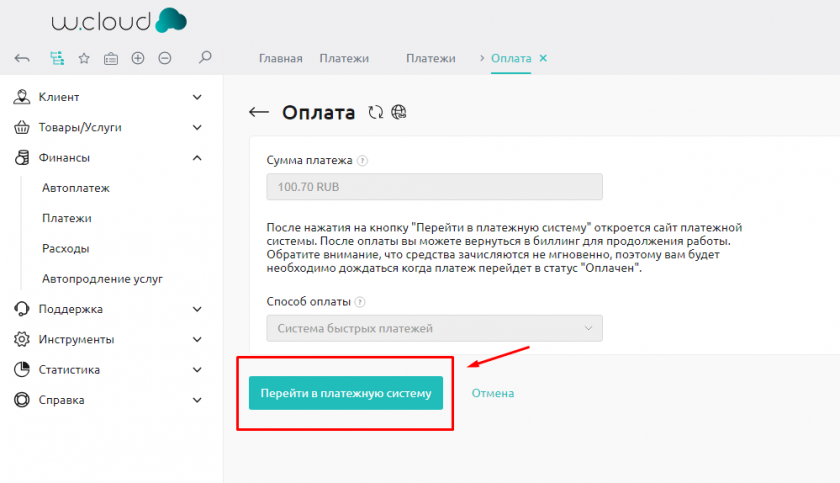Click the circled minus icon in toolbar
This screenshot has width=840, height=483.
[x=164, y=58]
